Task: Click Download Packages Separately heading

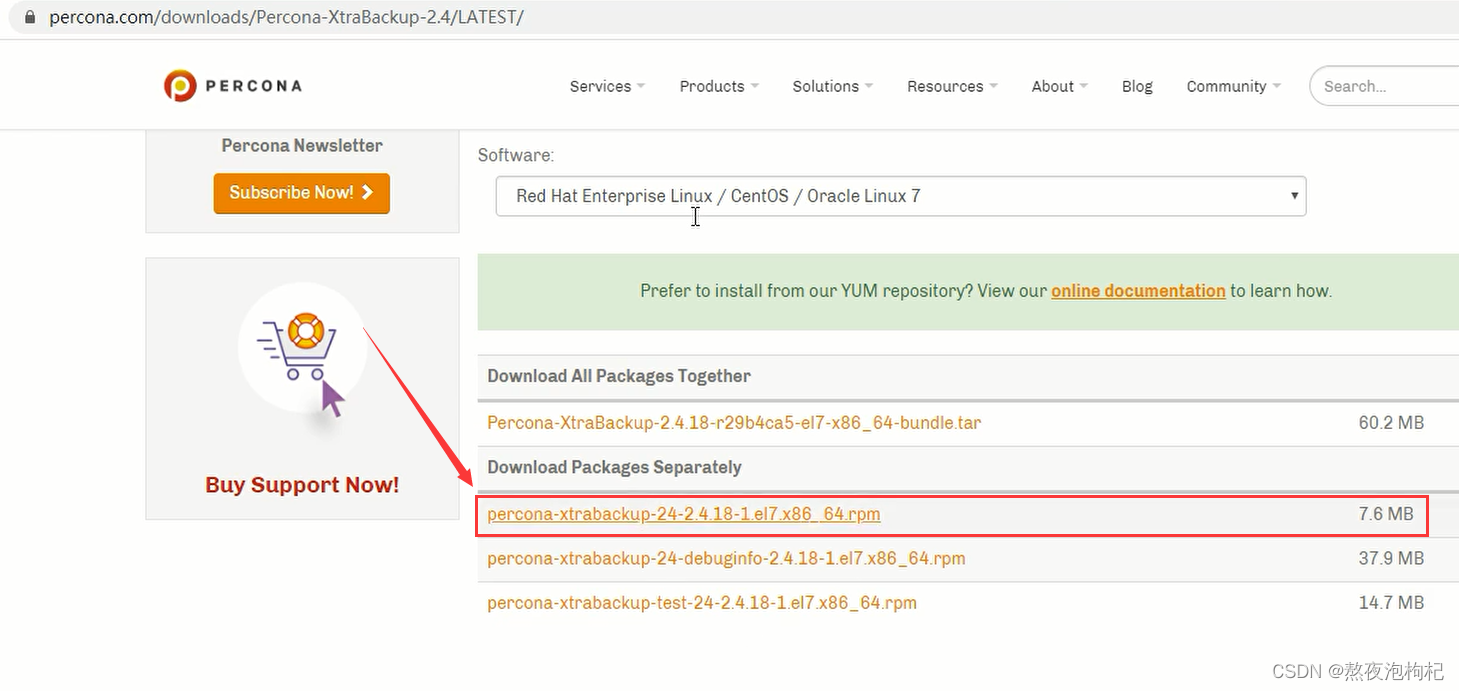Action: [614, 467]
